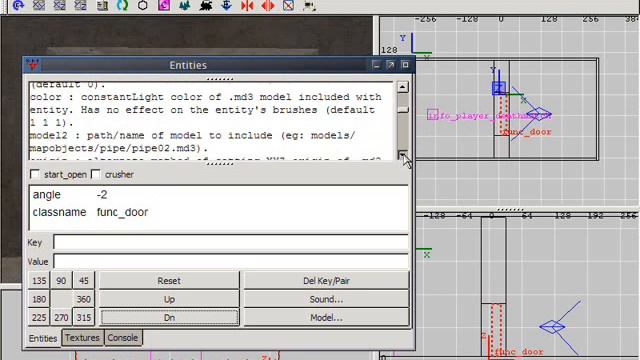Click the red double diamond toolbar icon
Viewport: 640px width, 360px height.
(x=268, y=6)
